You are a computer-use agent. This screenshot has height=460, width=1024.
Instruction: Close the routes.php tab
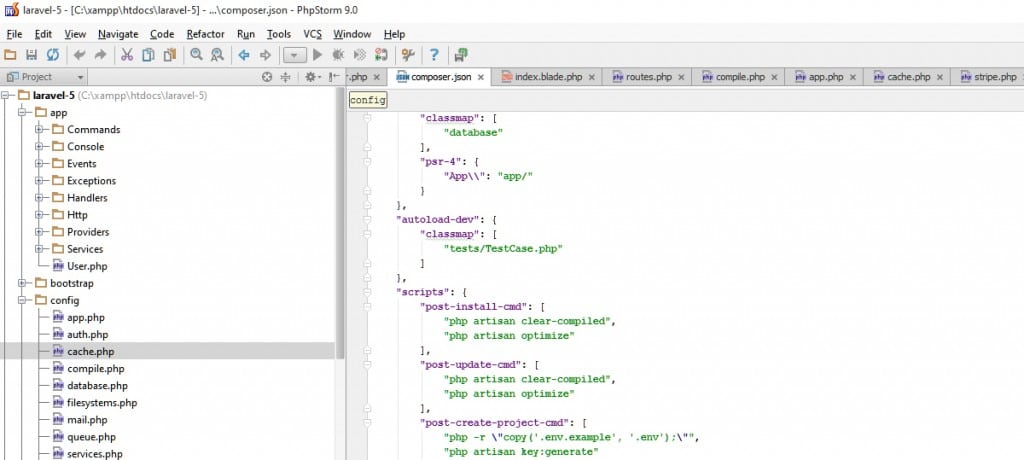pyautogui.click(x=681, y=77)
